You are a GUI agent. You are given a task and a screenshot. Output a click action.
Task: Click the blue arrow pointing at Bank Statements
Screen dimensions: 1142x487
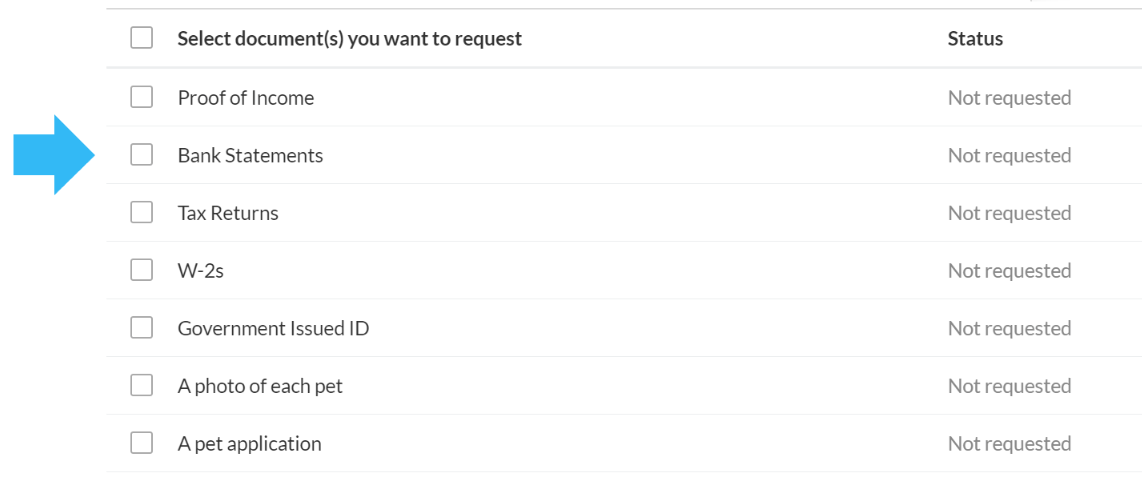click(55, 155)
